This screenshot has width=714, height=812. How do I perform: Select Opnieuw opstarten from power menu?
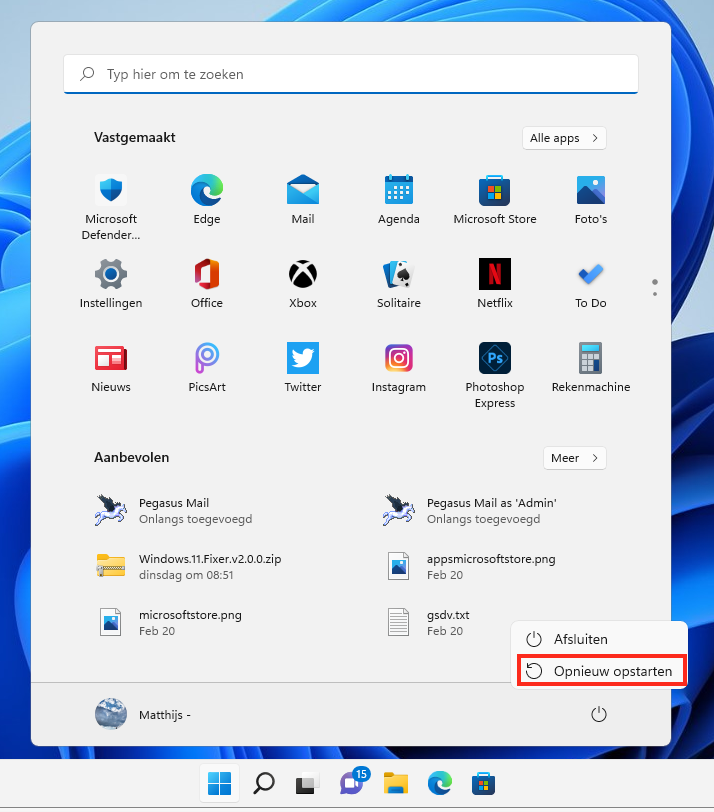[601, 671]
